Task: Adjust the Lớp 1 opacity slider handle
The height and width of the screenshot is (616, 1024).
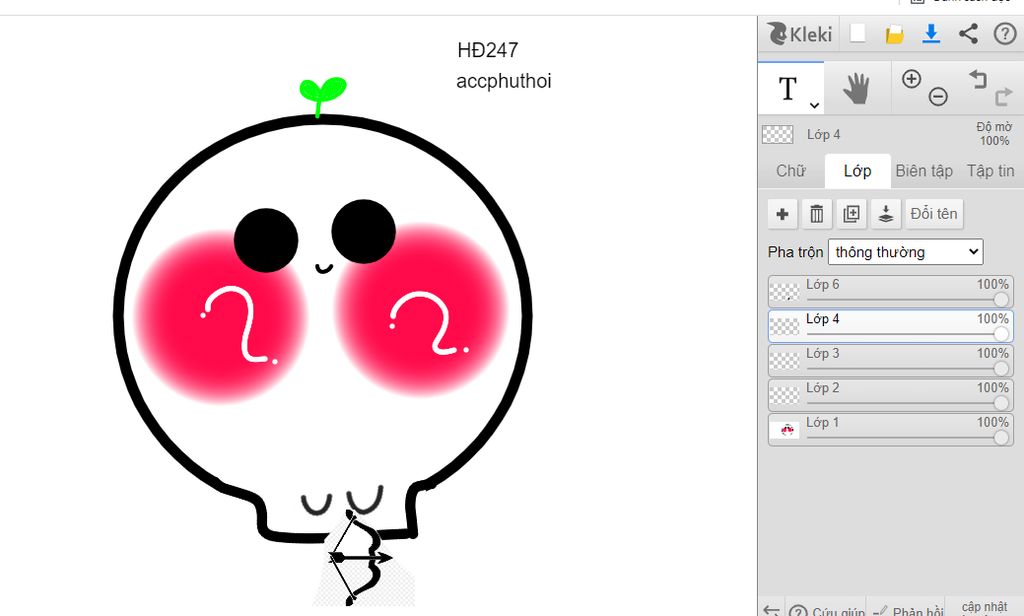Action: [1000, 438]
